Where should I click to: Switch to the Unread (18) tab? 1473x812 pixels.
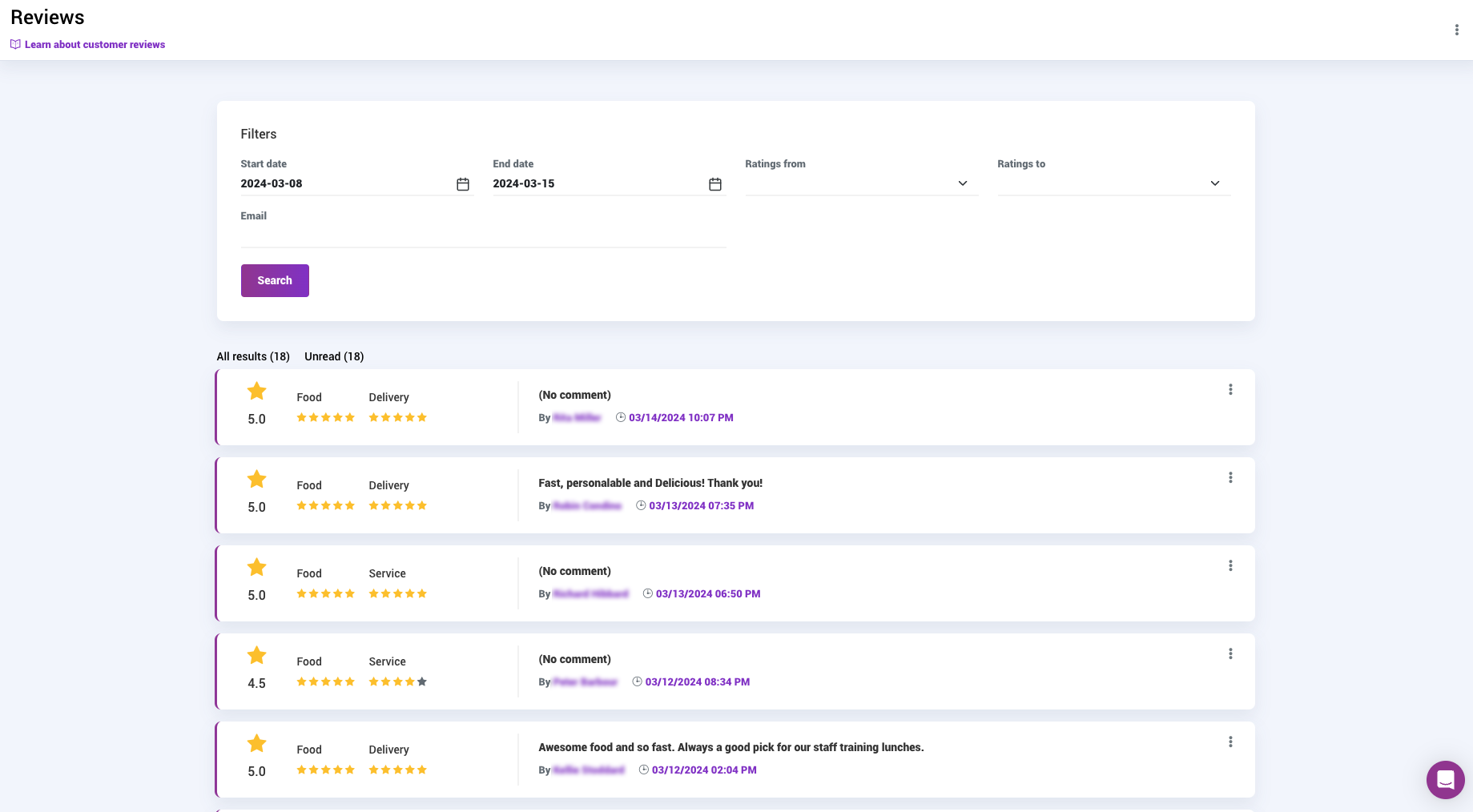[x=334, y=356]
